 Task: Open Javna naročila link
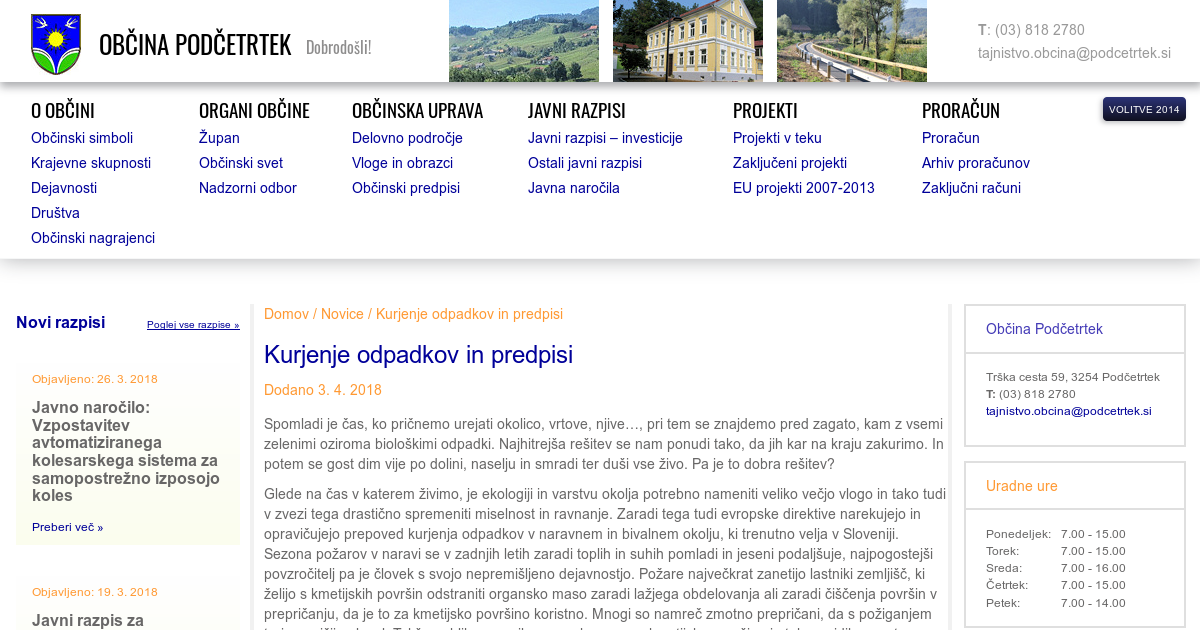[x=574, y=188]
